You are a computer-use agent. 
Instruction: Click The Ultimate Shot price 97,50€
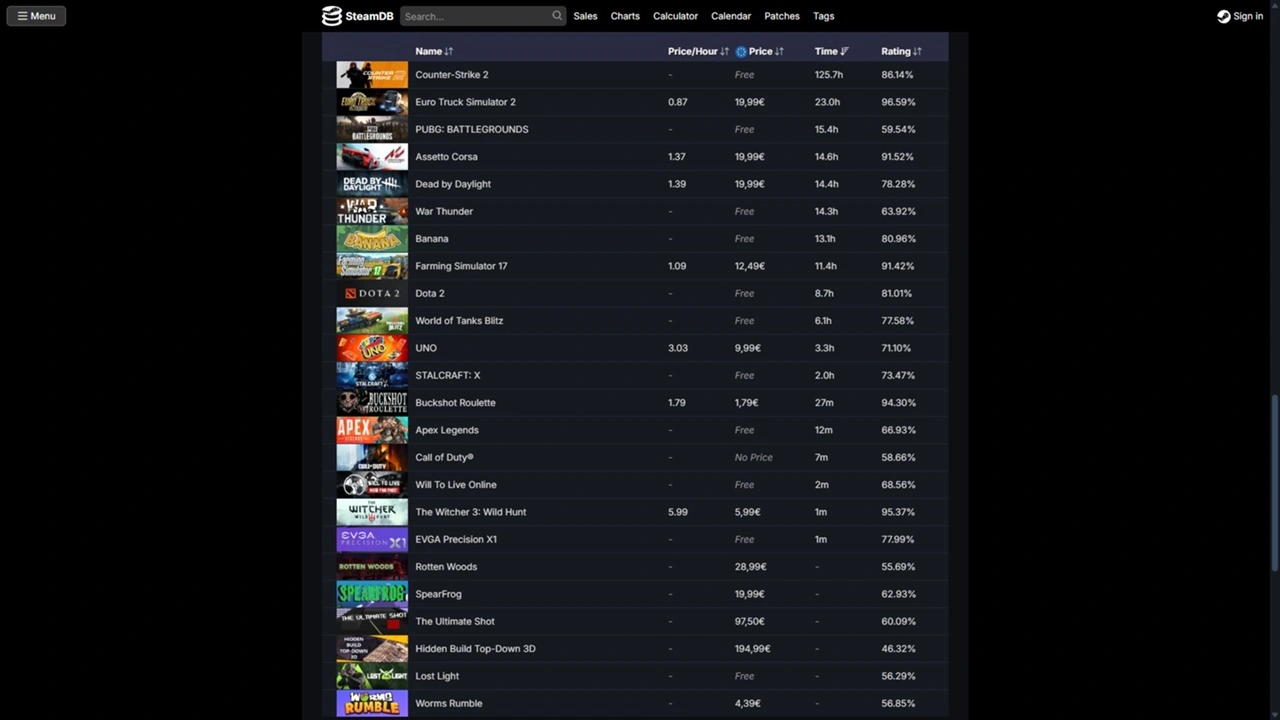coord(751,621)
